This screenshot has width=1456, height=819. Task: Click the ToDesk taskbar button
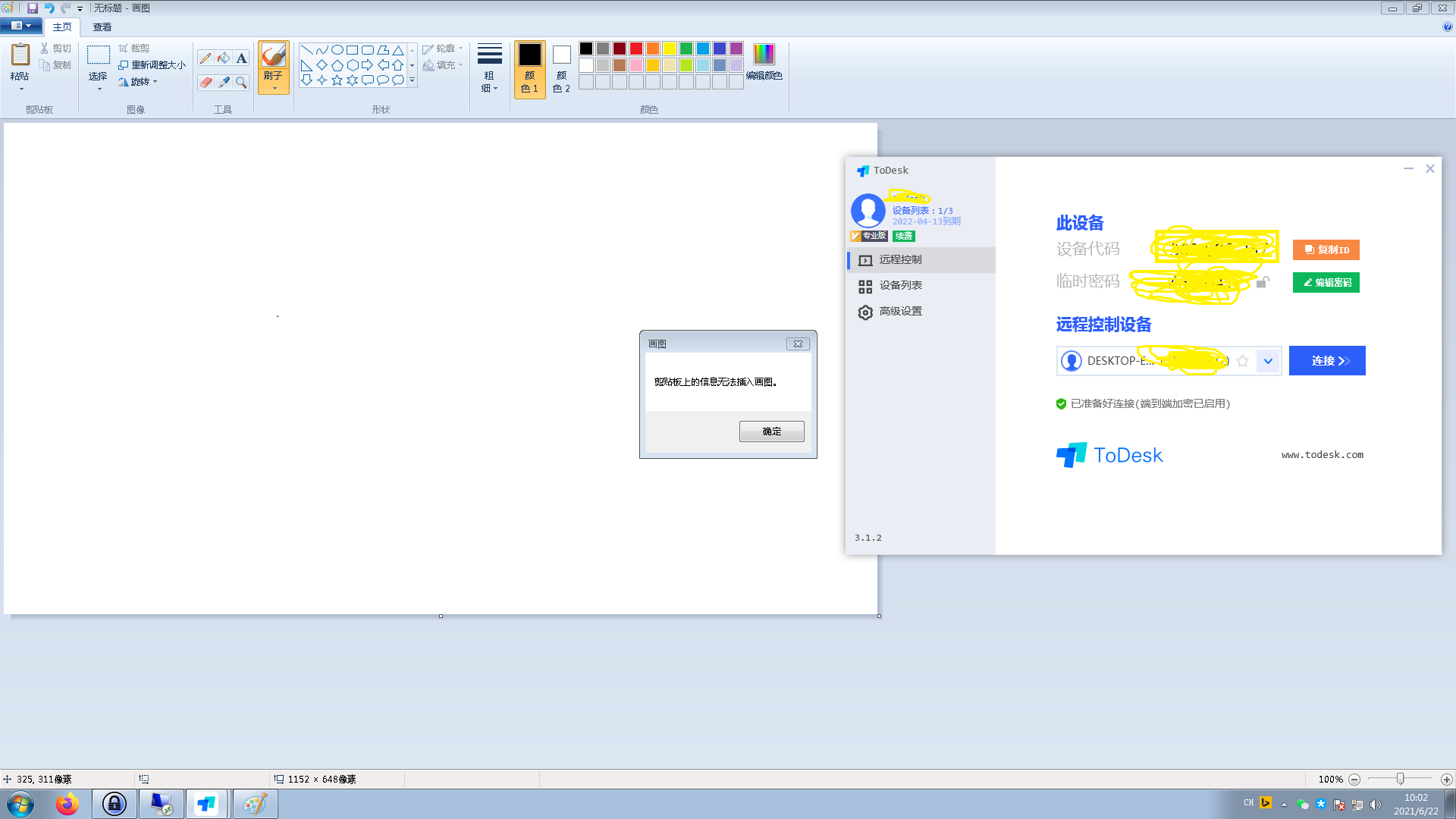click(206, 804)
